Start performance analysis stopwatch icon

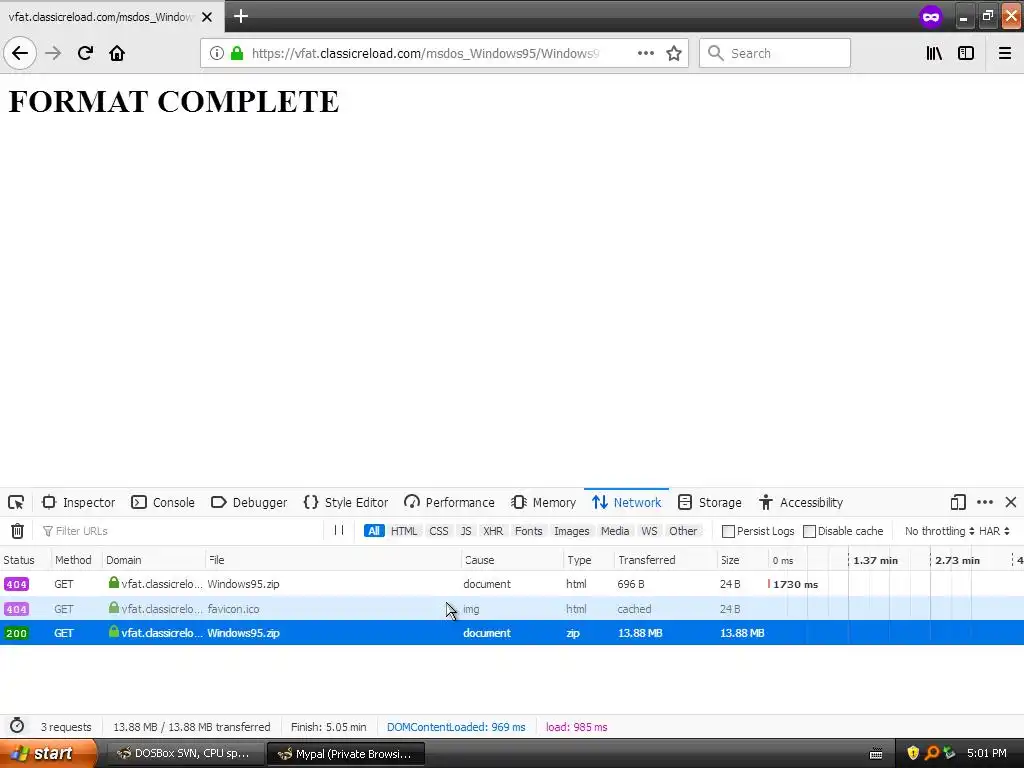point(17,726)
